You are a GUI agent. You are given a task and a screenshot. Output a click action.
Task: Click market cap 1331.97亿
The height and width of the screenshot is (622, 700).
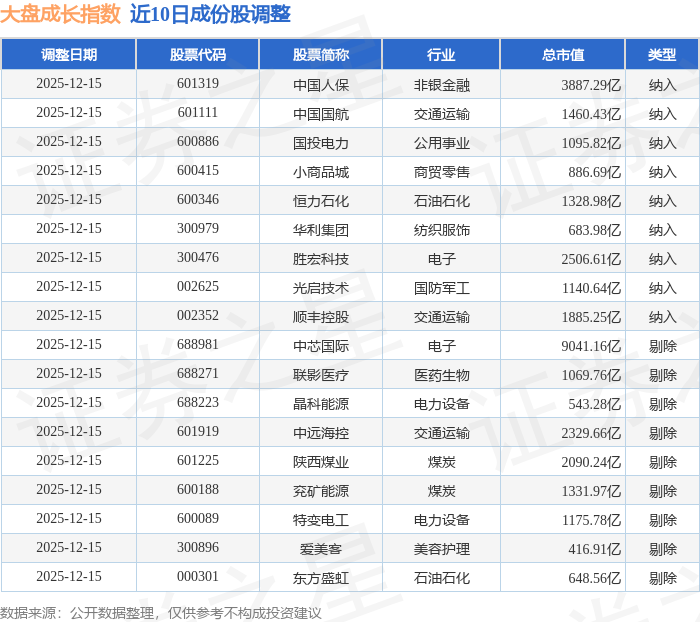point(591,491)
